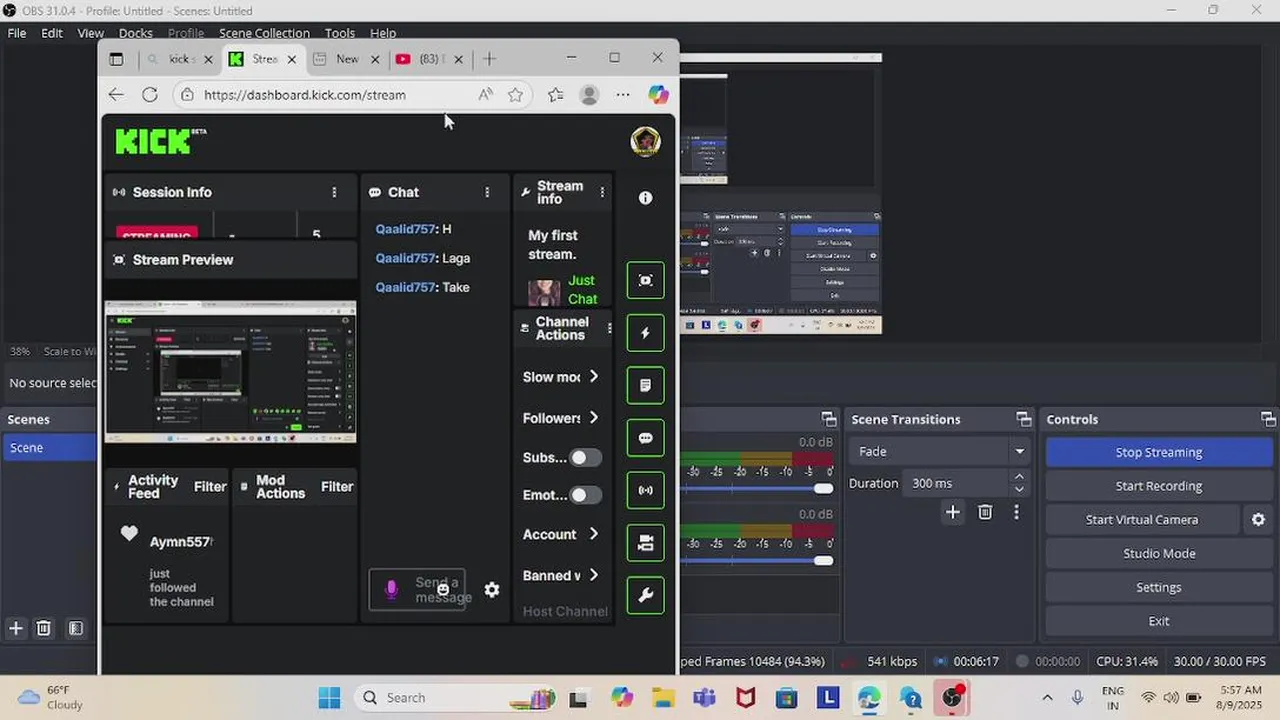Click the wrench sidebar icon
This screenshot has height=720, width=1280.
coord(645,596)
